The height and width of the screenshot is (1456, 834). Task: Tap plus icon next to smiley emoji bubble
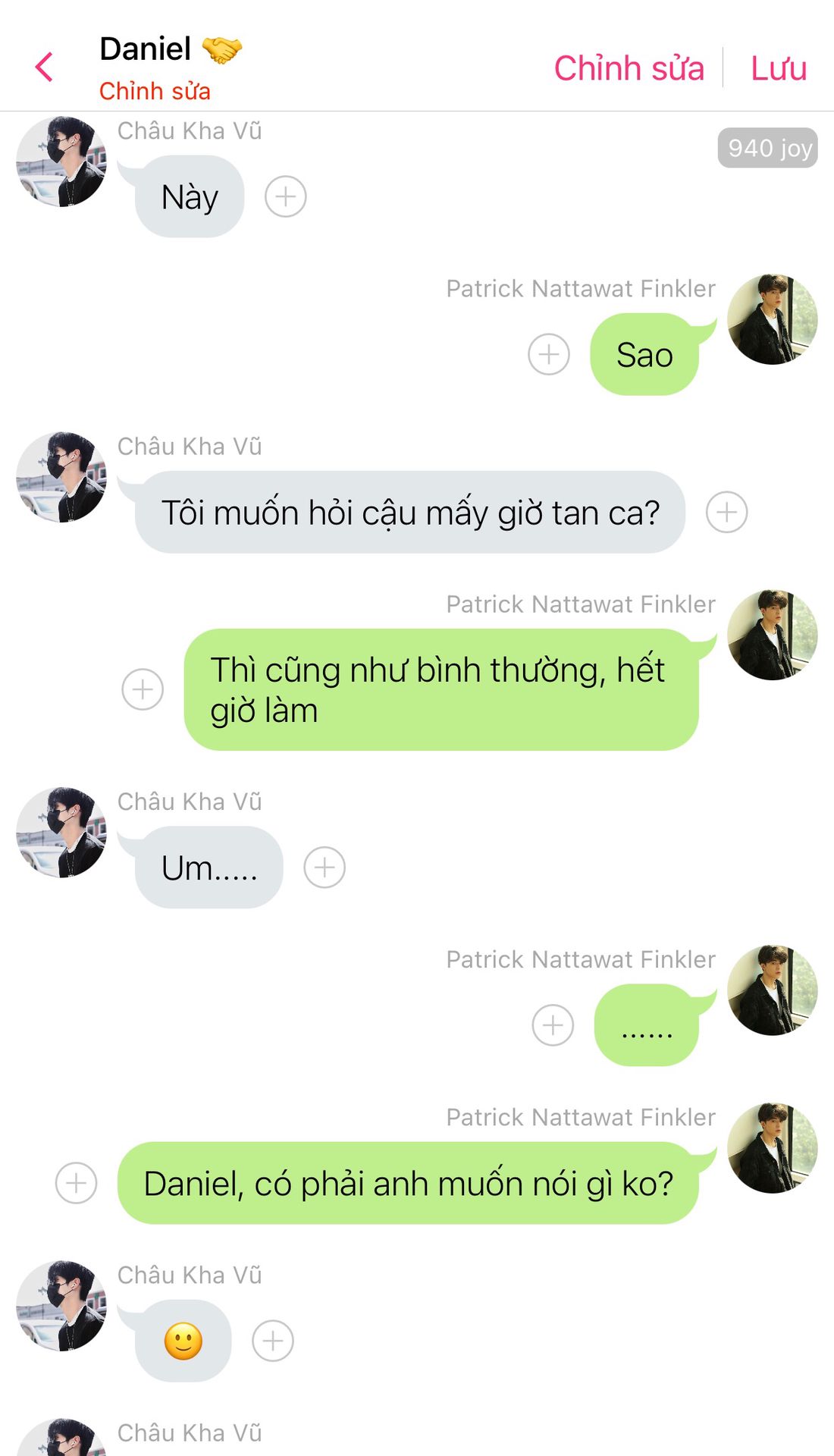click(x=273, y=1341)
